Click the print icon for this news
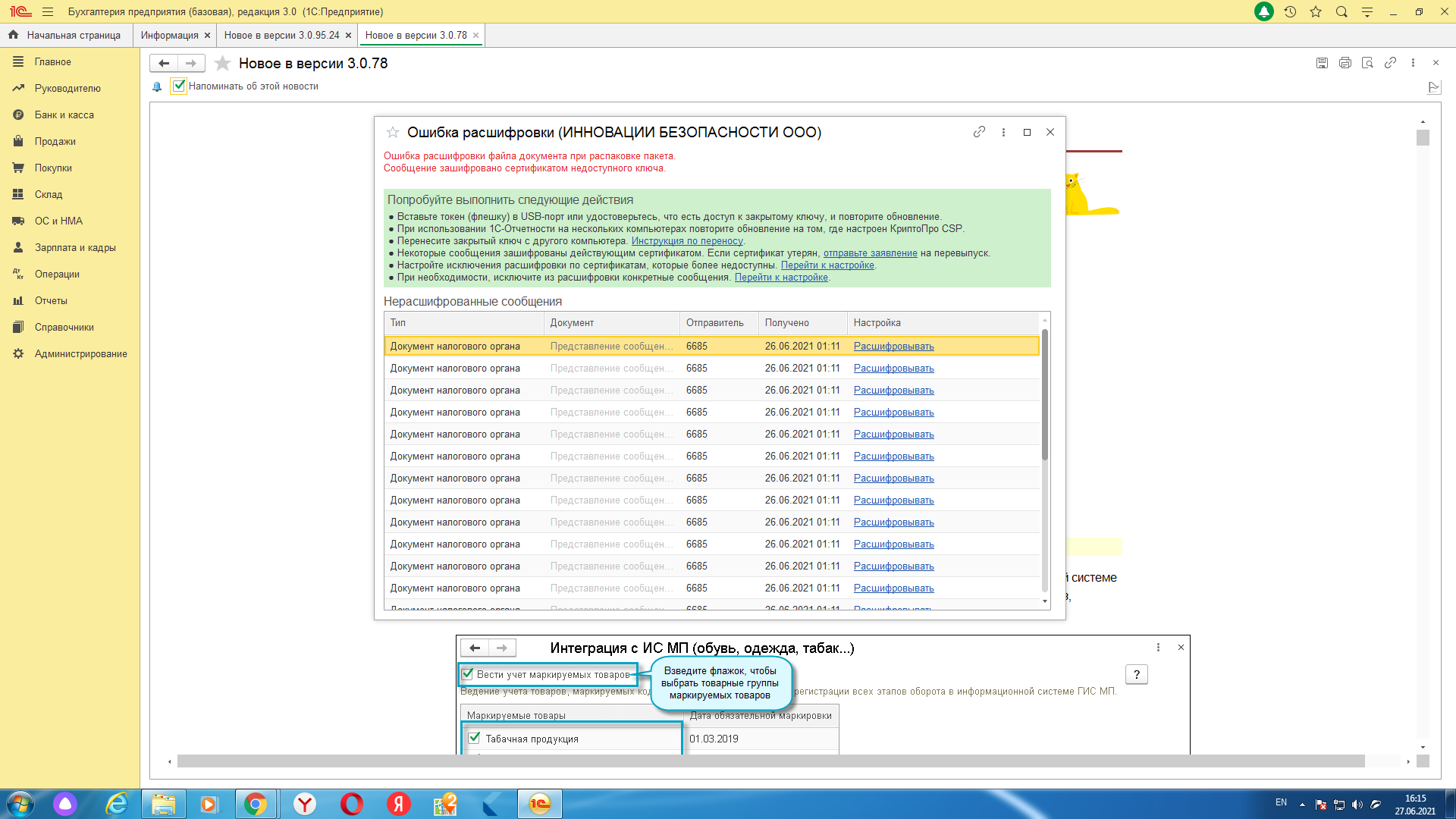 coord(1345,63)
